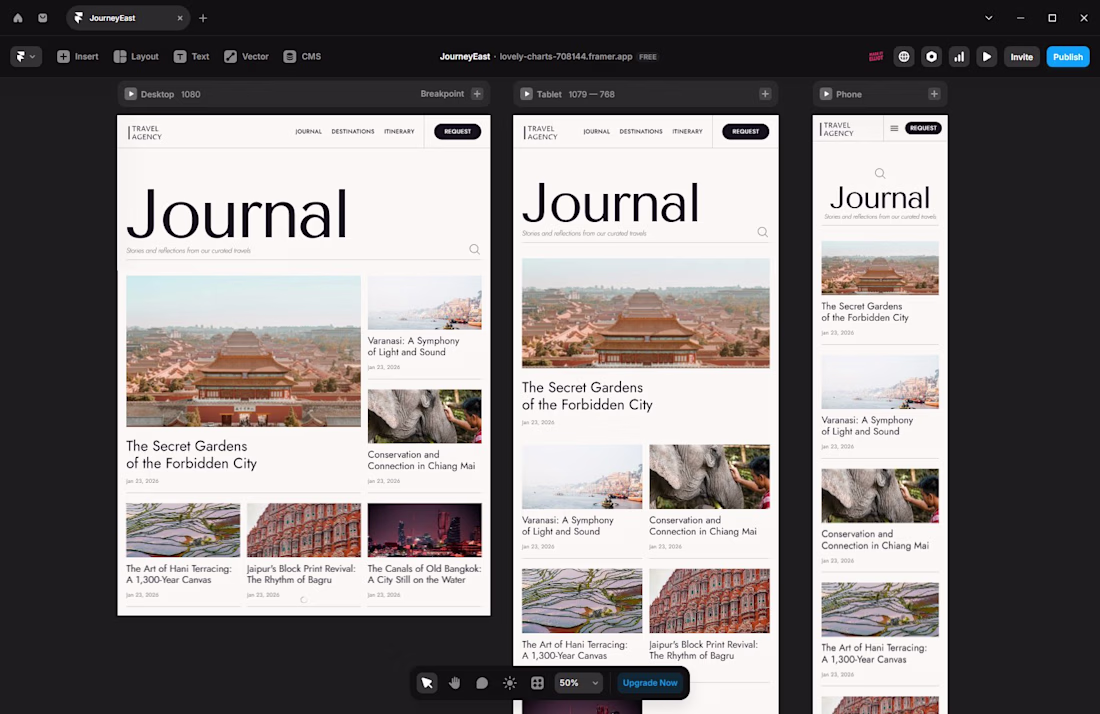
Task: Expand the 50% zoom dropdown
Action: point(579,683)
